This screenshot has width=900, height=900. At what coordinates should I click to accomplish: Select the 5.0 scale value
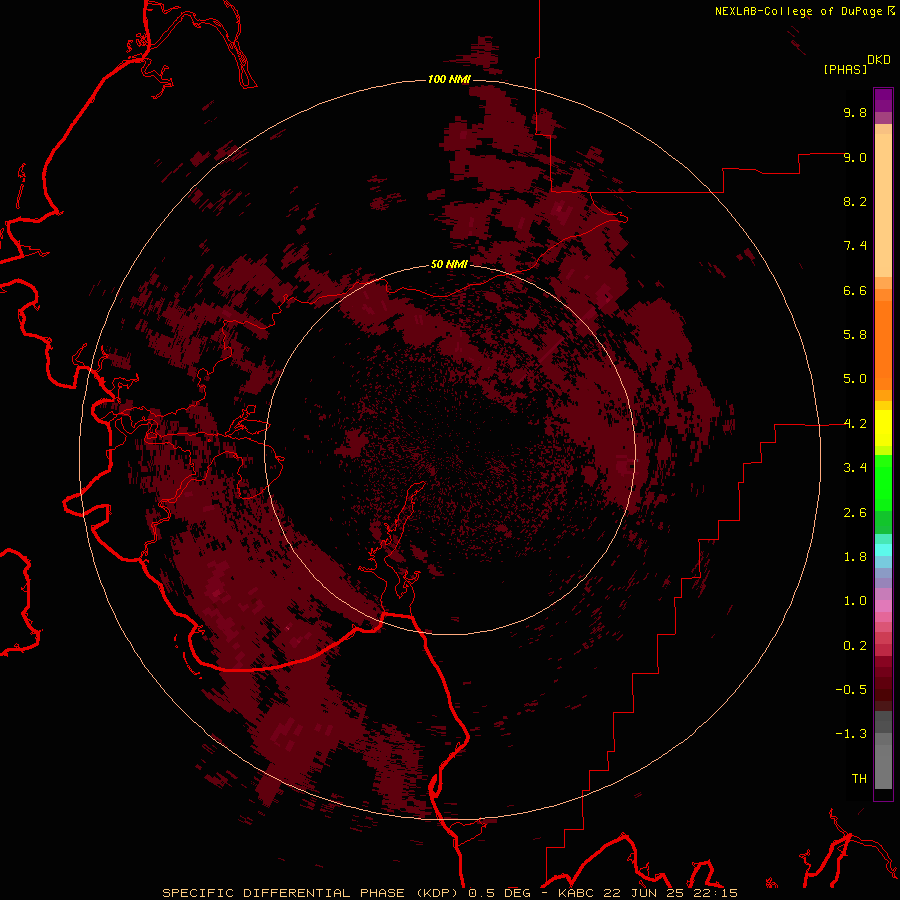pyautogui.click(x=855, y=379)
